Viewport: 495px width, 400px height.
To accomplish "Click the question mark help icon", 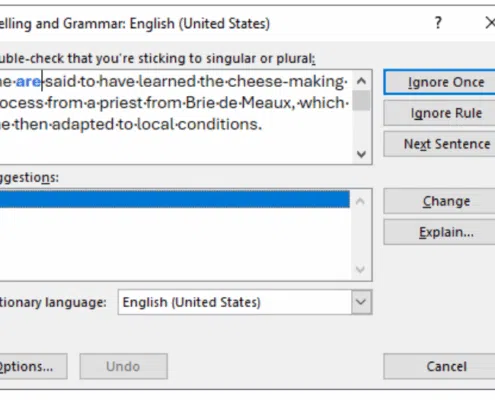I will (438, 23).
